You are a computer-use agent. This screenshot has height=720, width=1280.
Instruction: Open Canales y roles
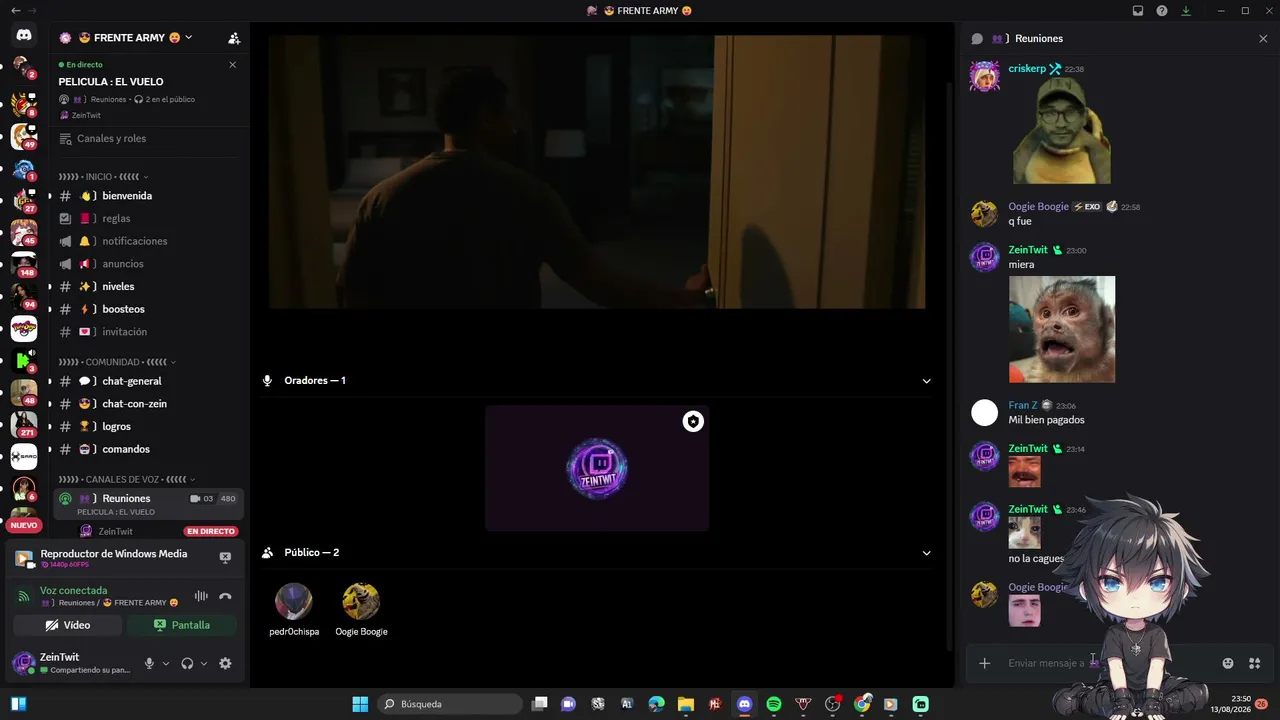tap(149, 139)
